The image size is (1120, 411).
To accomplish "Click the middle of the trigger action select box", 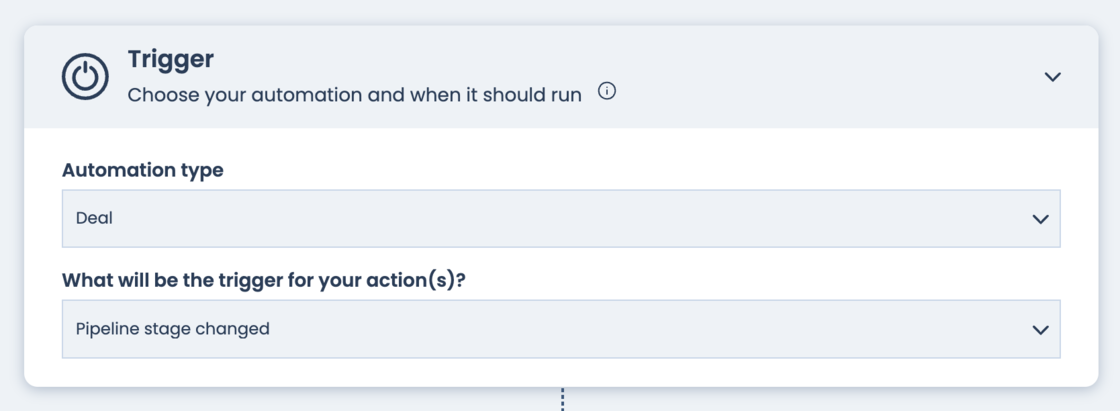I will 560,329.
